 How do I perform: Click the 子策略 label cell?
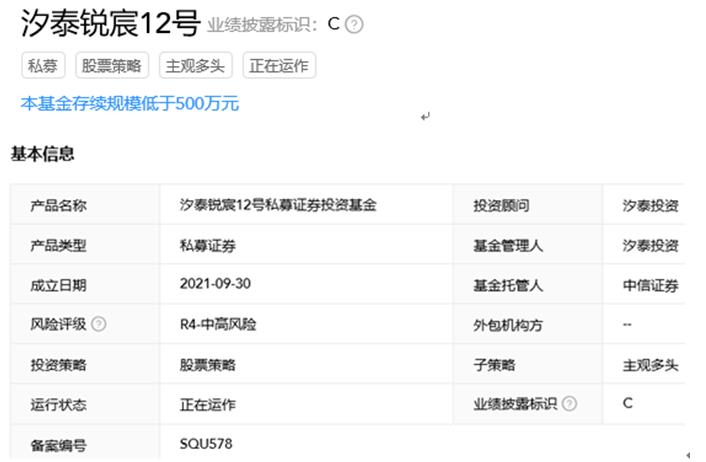(x=527, y=364)
